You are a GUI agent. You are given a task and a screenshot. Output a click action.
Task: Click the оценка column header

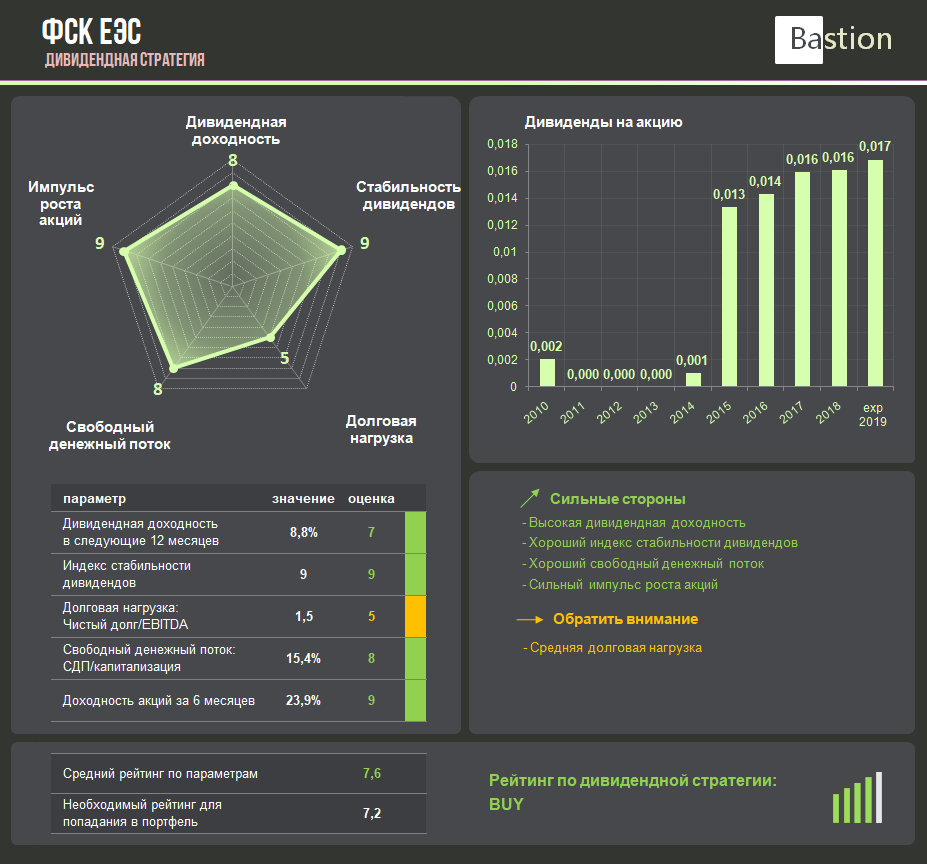point(371,498)
